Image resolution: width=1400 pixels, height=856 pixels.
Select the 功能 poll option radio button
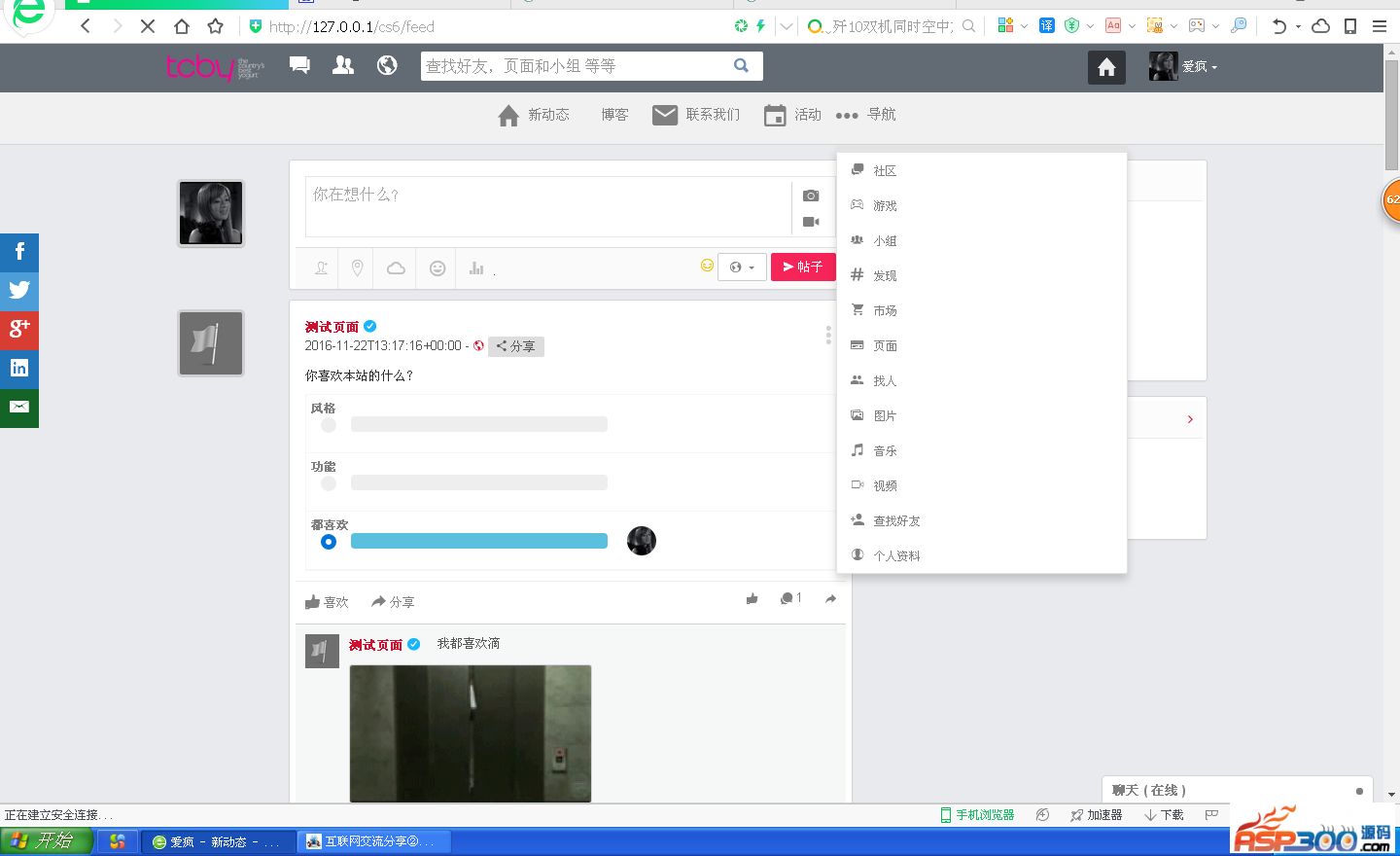point(329,483)
